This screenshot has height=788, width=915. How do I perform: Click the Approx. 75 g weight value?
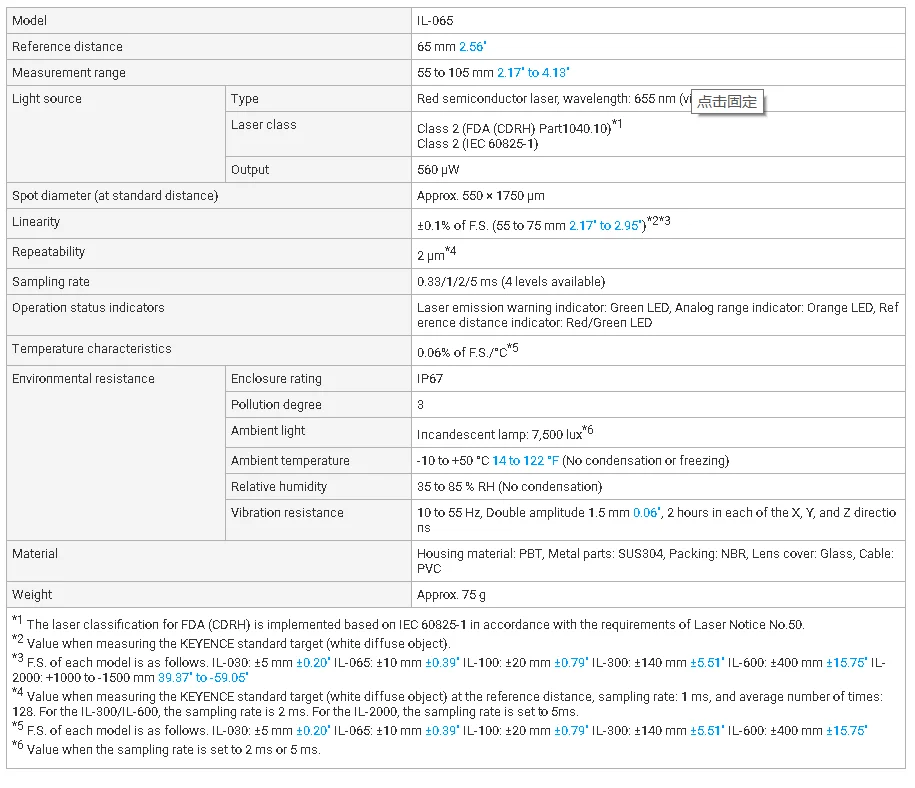451,595
